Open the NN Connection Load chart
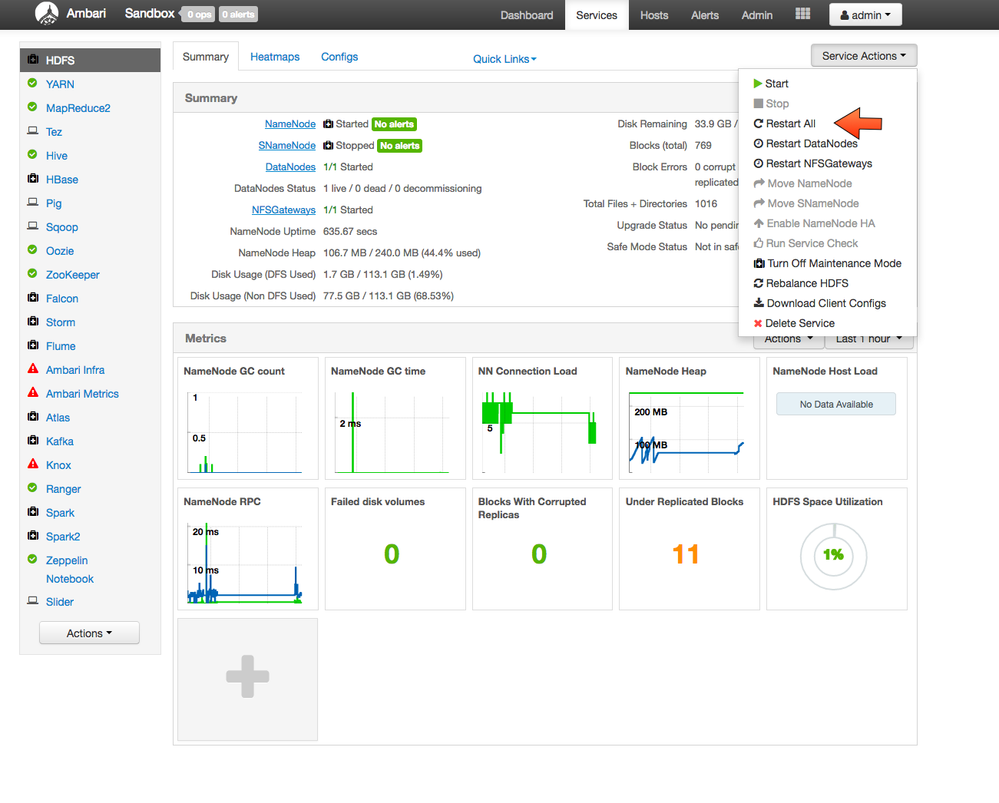Viewport: 999px width, 803px height. click(542, 418)
